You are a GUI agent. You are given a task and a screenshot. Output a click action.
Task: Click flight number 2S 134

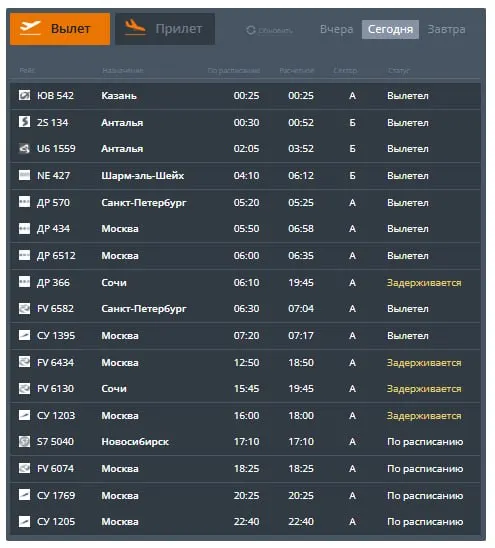(x=52, y=122)
